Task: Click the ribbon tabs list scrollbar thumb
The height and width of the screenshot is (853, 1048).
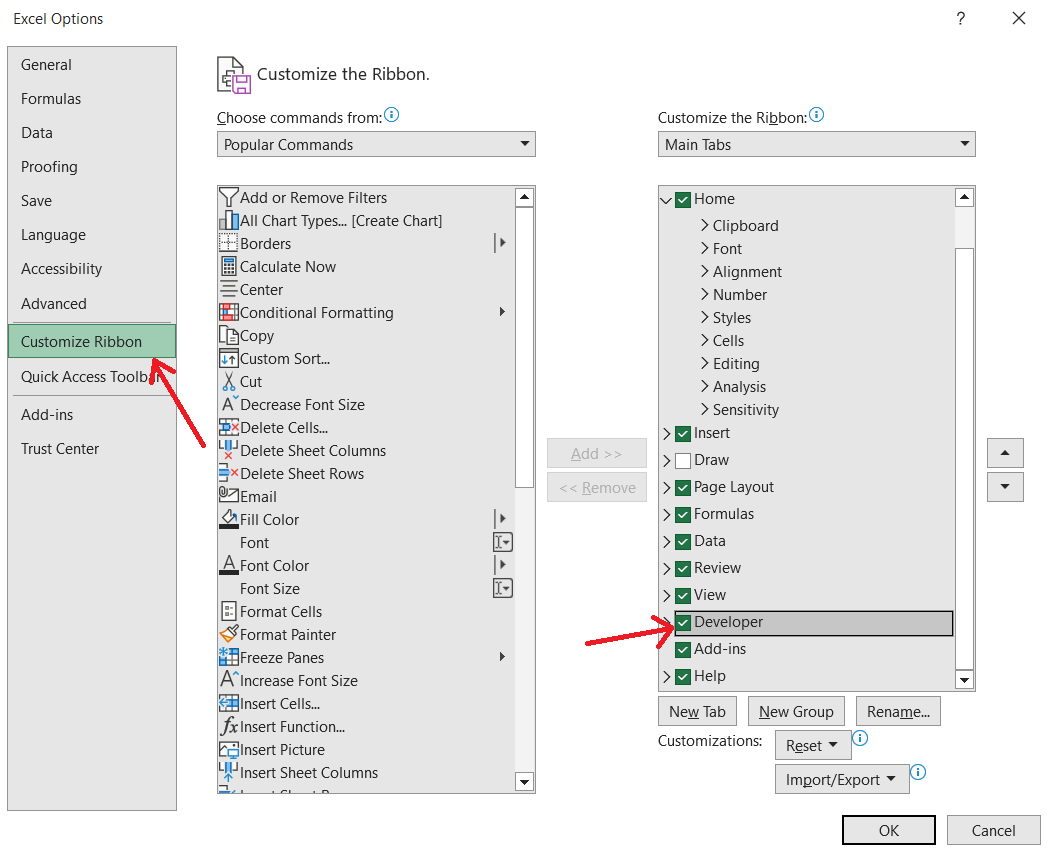Action: tap(964, 458)
